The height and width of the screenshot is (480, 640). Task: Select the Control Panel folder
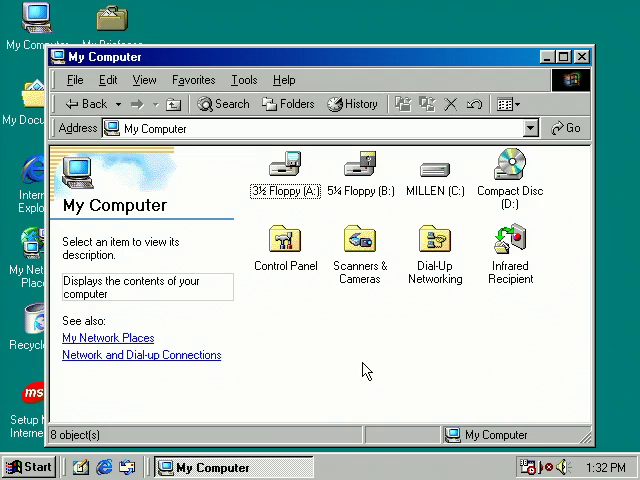tap(285, 239)
